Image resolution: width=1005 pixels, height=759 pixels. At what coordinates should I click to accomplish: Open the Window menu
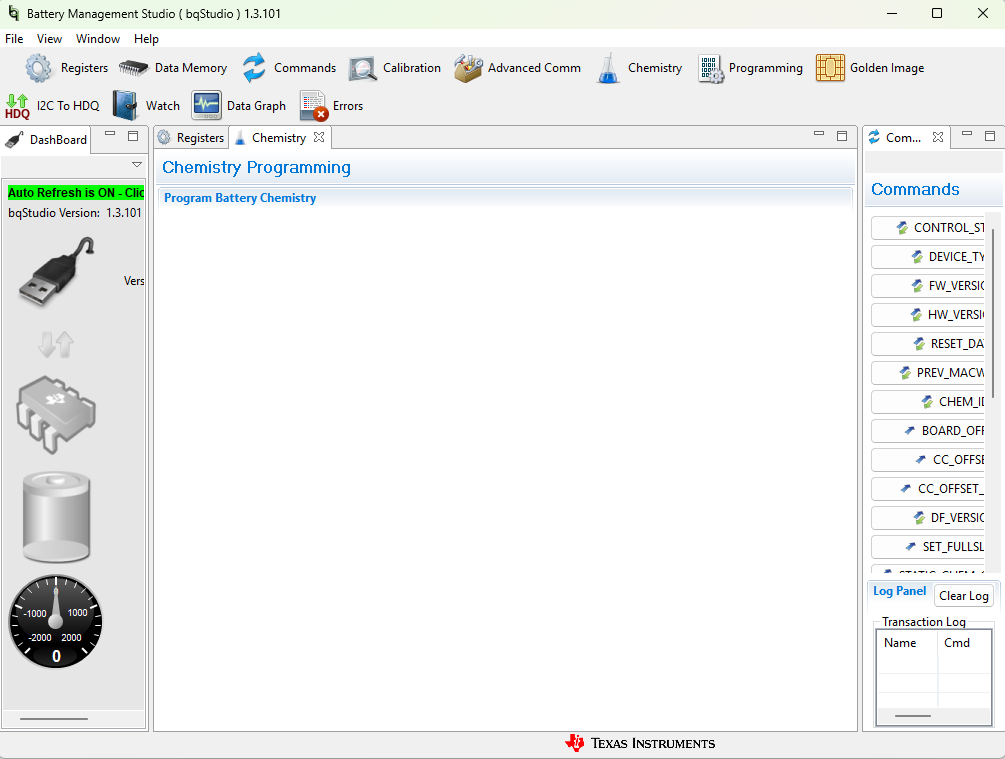coord(97,38)
